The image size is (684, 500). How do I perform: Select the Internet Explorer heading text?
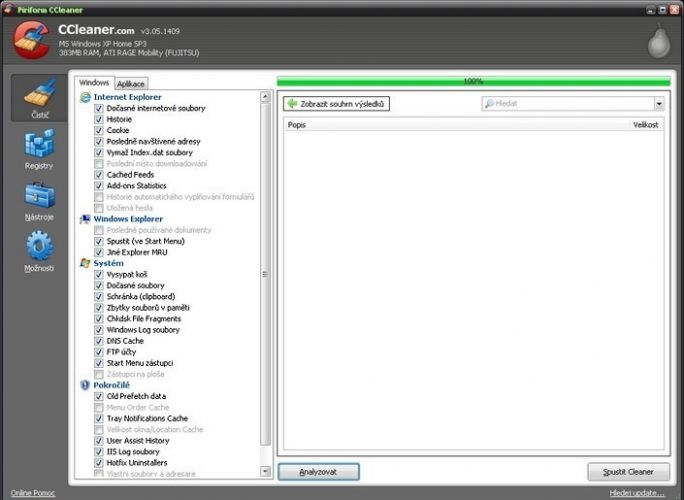tap(127, 97)
